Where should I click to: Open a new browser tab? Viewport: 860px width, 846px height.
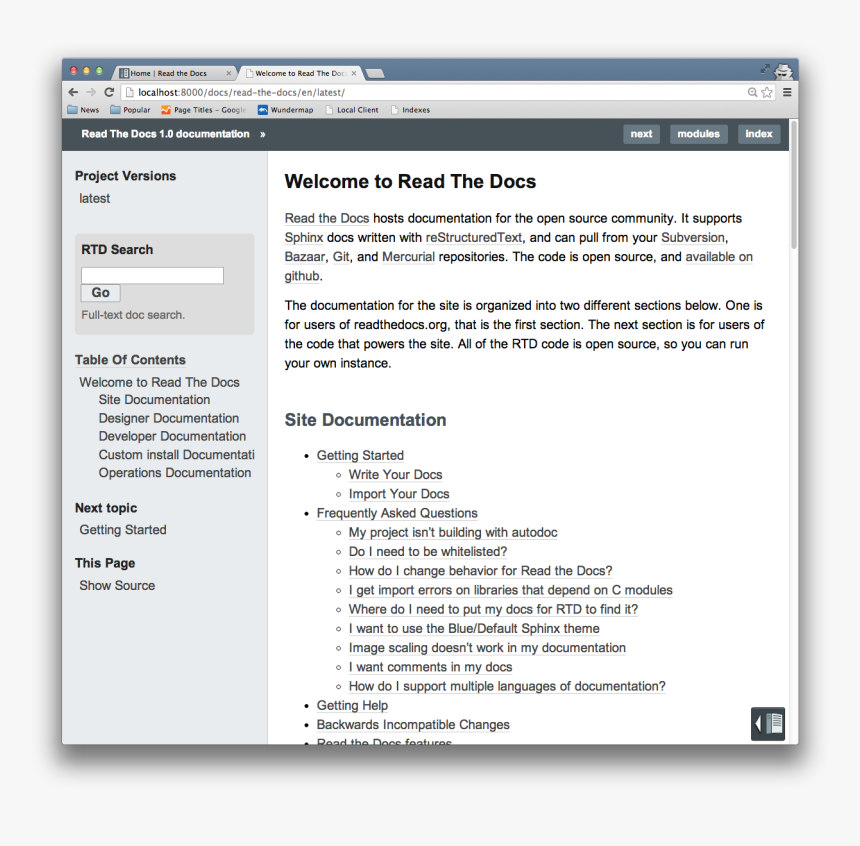coord(375,74)
